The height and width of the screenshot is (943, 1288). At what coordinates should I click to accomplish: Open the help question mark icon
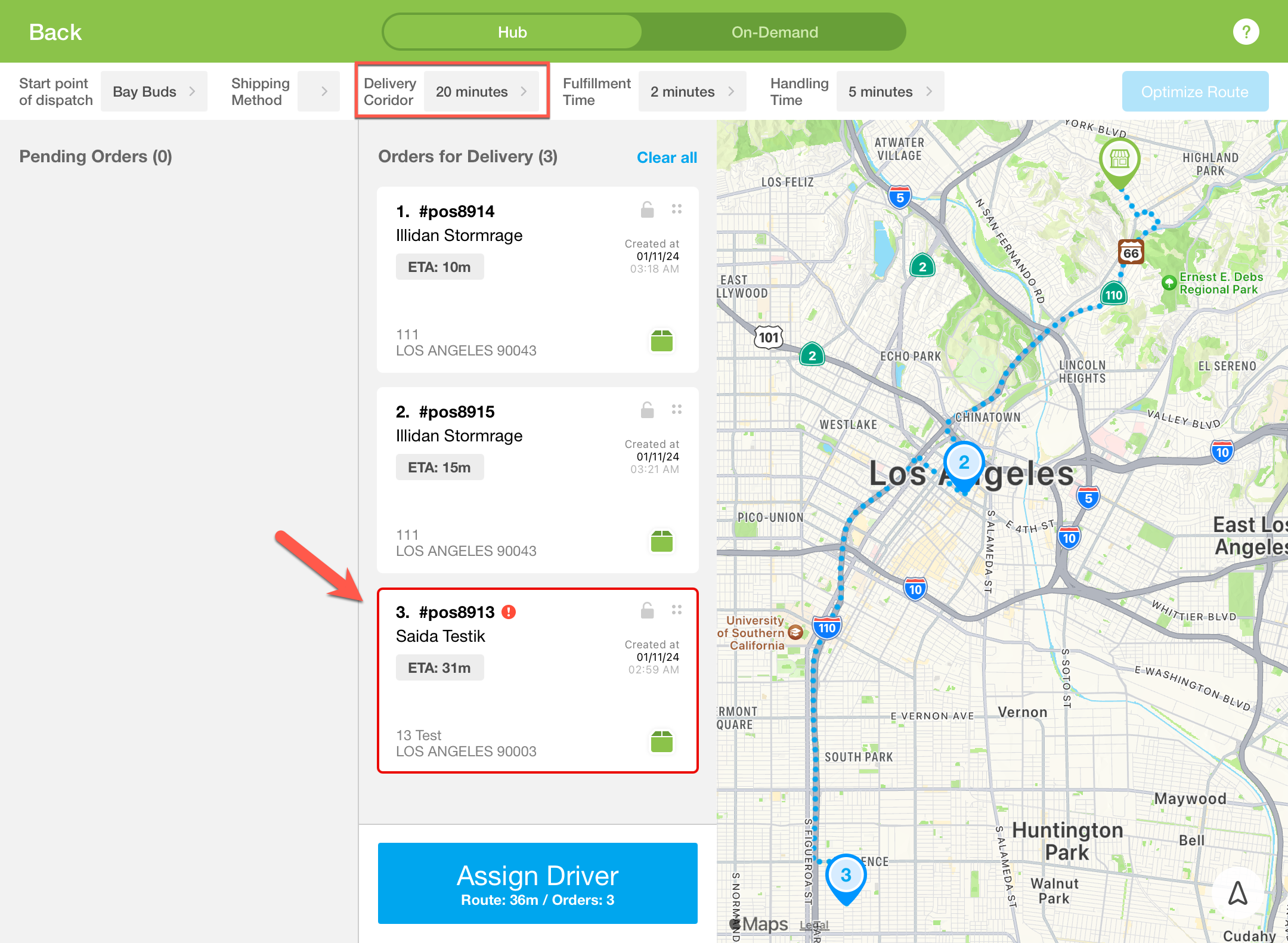pos(1246,32)
